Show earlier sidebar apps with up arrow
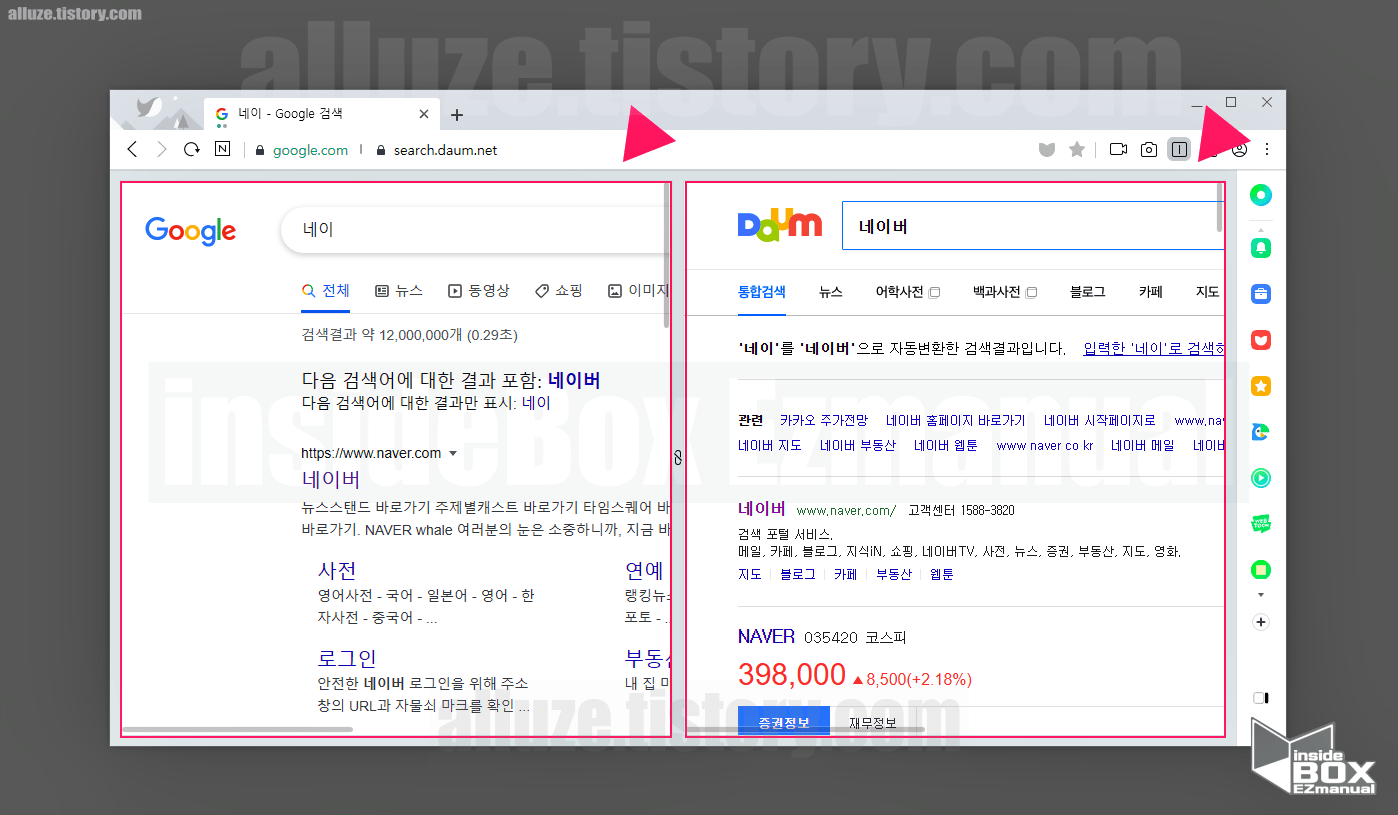Image resolution: width=1398 pixels, height=815 pixels. (x=1261, y=228)
